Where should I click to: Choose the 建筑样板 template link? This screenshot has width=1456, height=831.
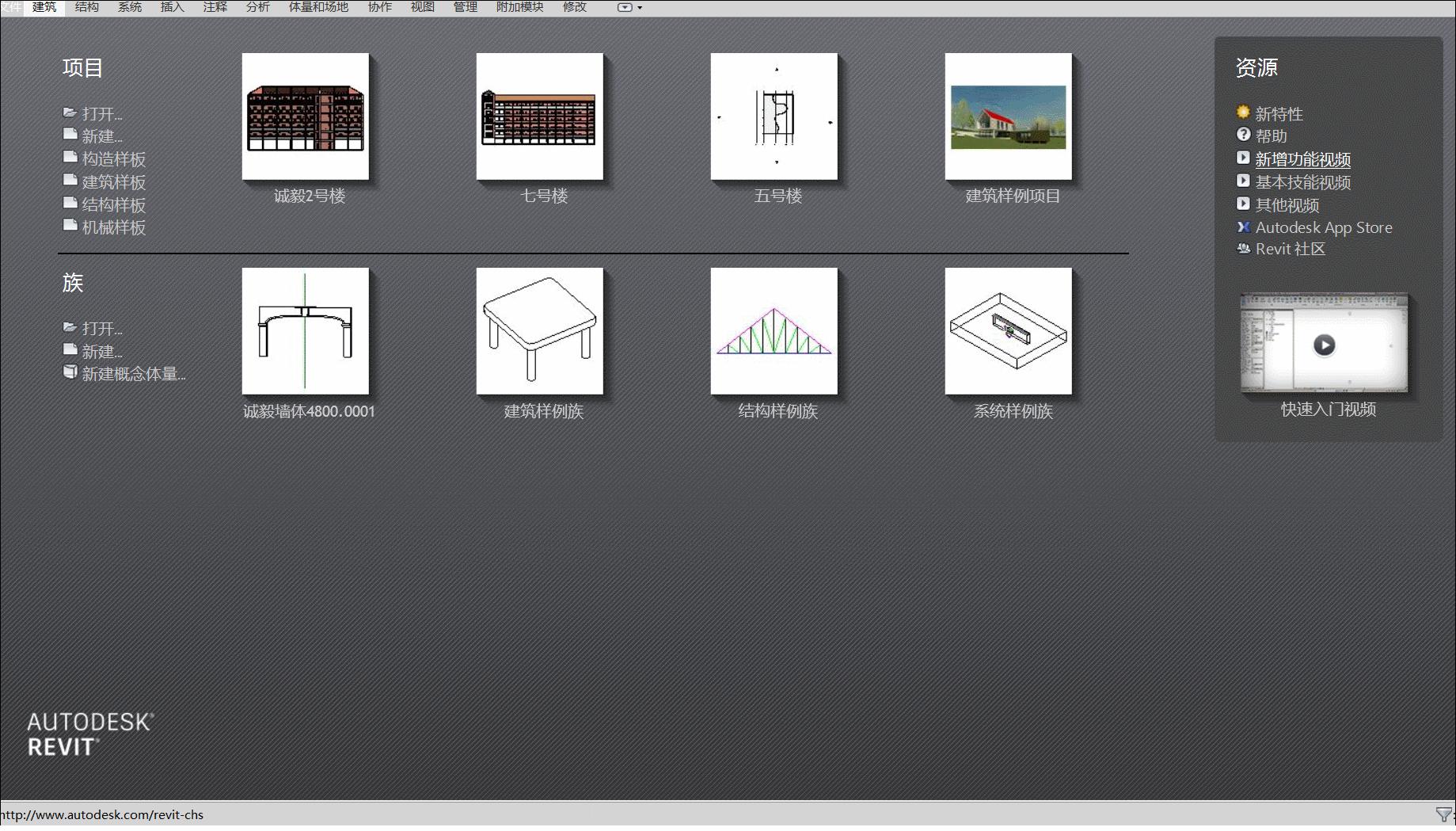[x=114, y=182]
